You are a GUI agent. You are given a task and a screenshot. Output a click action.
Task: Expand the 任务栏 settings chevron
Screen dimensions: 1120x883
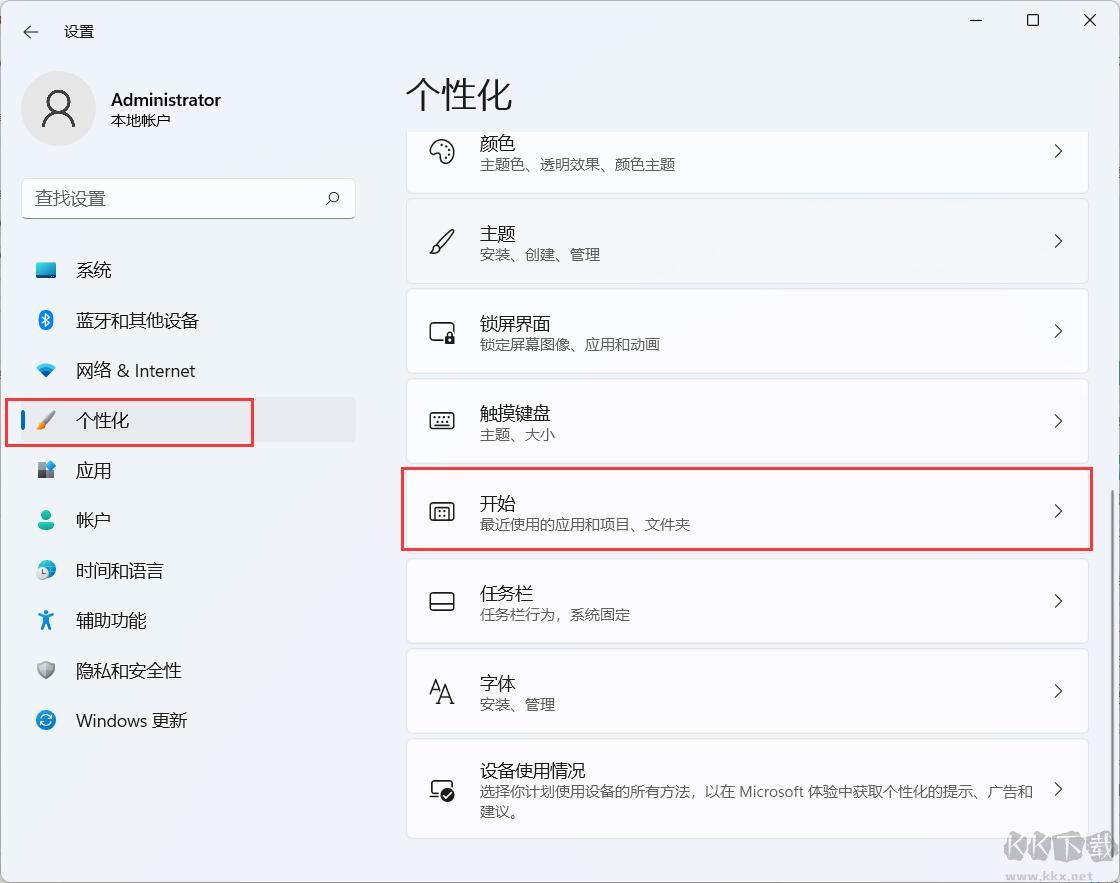(x=1058, y=601)
